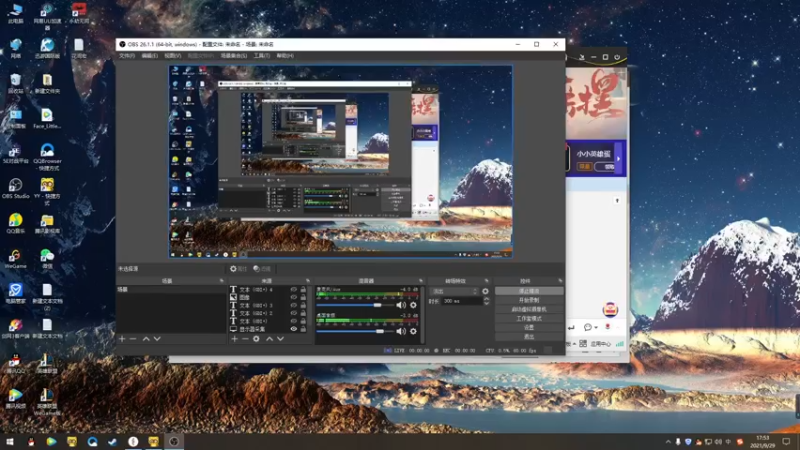The height and width of the screenshot is (450, 800).
Task: Open 视图(V) menu in OBS
Action: point(172,56)
